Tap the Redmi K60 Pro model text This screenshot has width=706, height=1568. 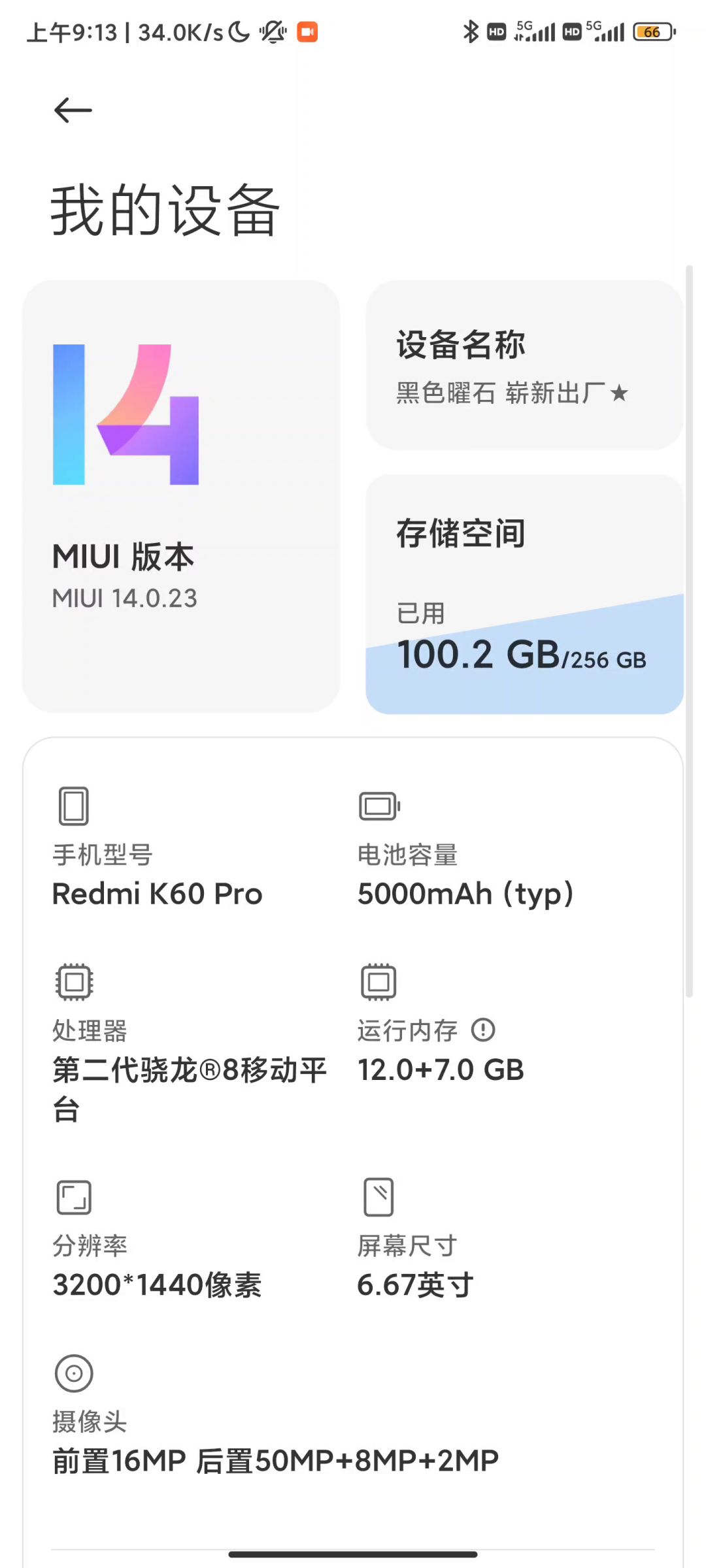(157, 894)
